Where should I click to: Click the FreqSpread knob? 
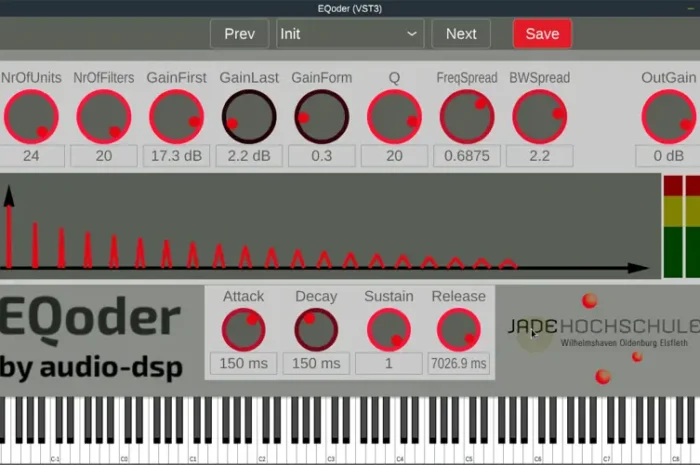(x=467, y=116)
